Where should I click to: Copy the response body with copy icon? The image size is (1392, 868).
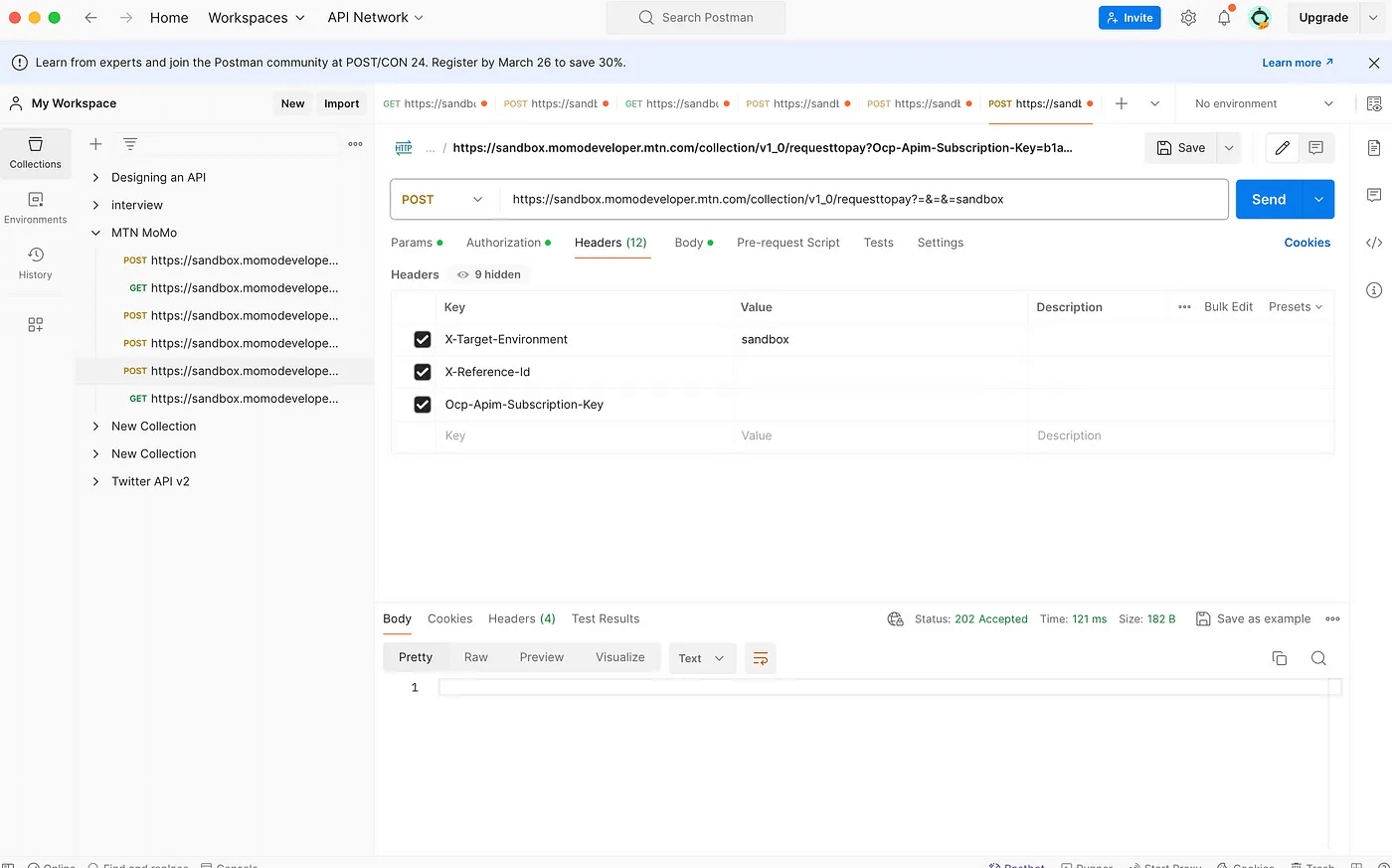pyautogui.click(x=1280, y=658)
